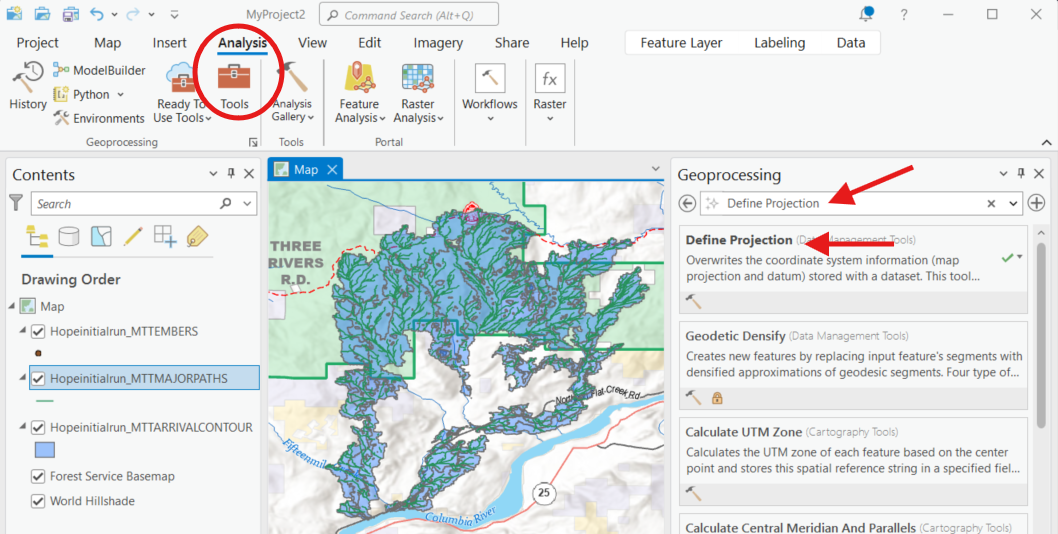The width and height of the screenshot is (1058, 534).
Task: Select List By Drawing Order view
Action: (x=37, y=237)
